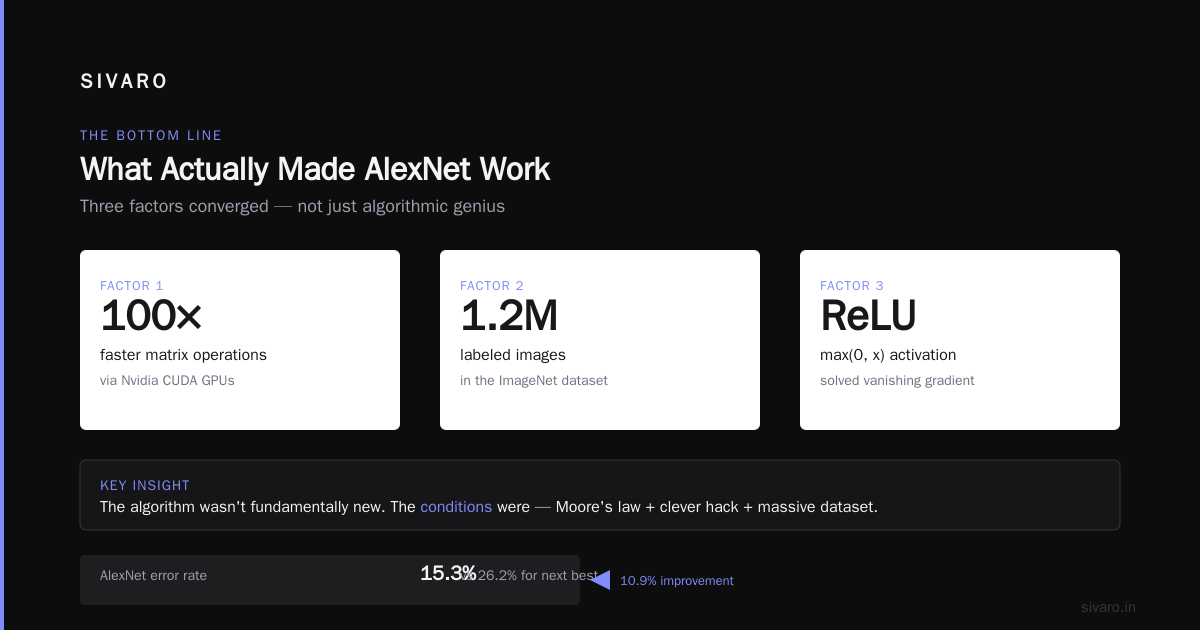Screen dimensions: 1200x630
Task: Click the purple left-pointing arrow icon
Action: tap(600, 580)
